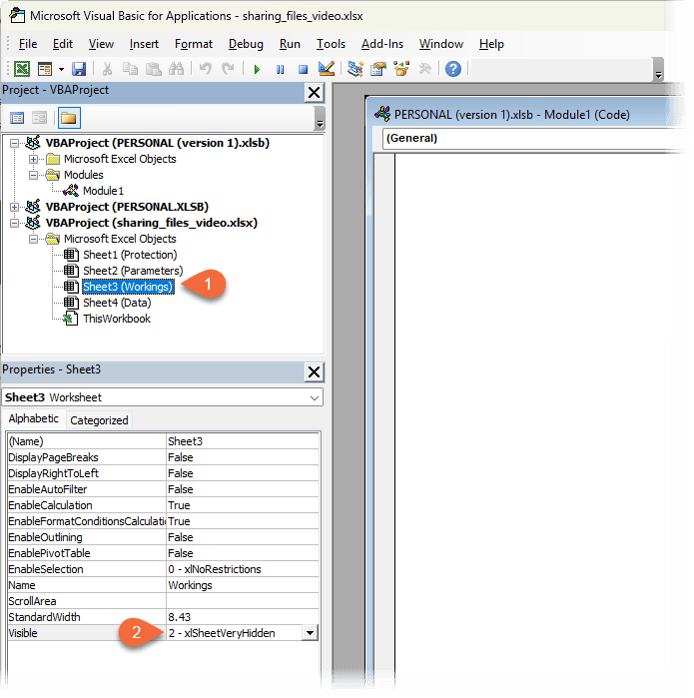Viewport: 694px width, 698px height.
Task: Collapse the Modules folder
Action: [x=33, y=175]
